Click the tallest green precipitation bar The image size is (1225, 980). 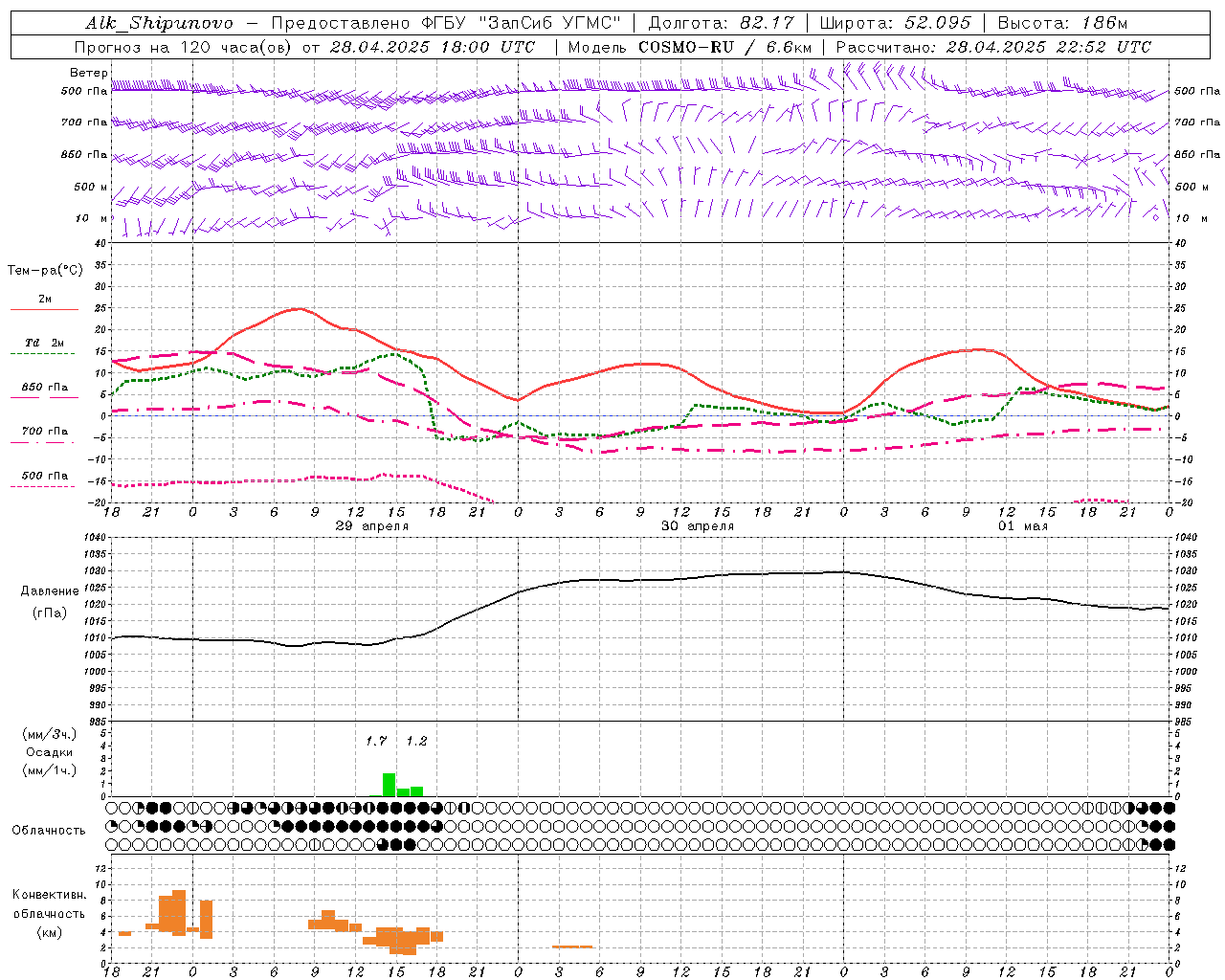pos(389,785)
